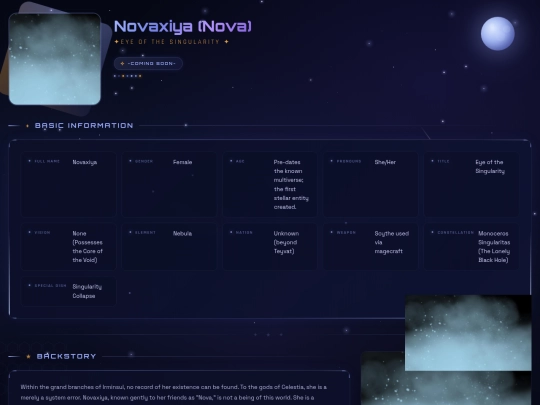
Task: Click the moon icon
Action: tap(498, 33)
